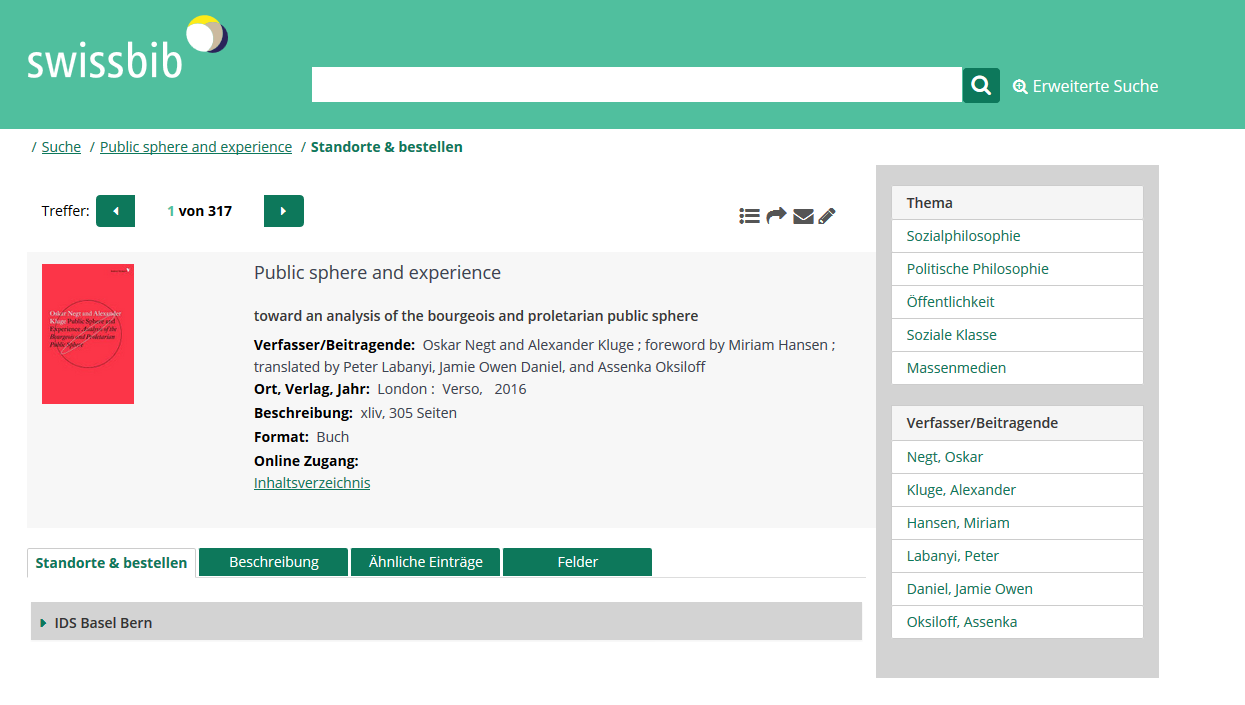1245x705 pixels.
Task: Select Sozialphilosophie under Thema
Action: (963, 236)
